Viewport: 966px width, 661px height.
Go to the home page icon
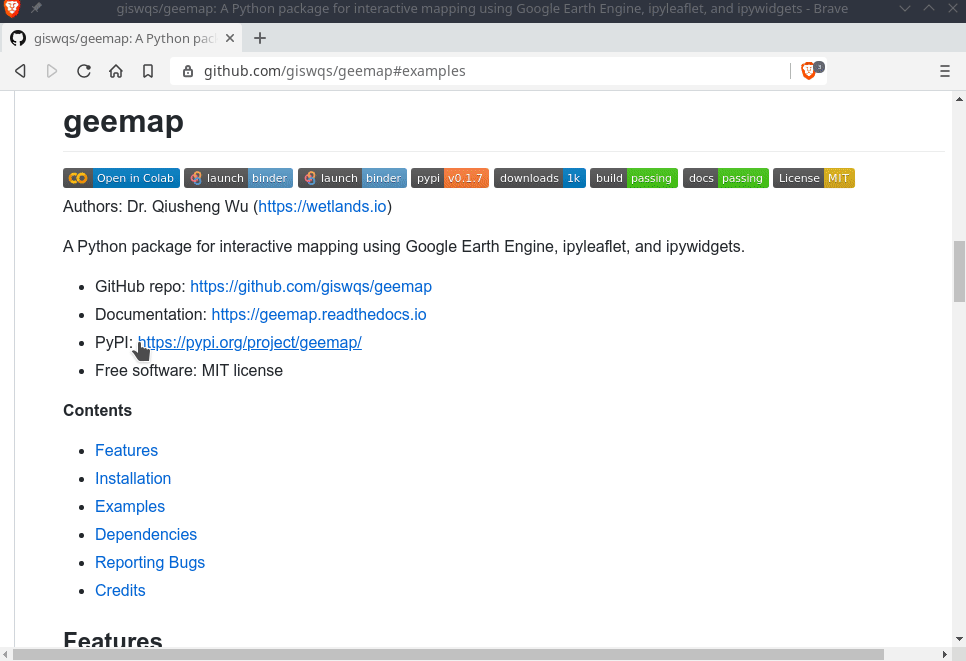116,71
